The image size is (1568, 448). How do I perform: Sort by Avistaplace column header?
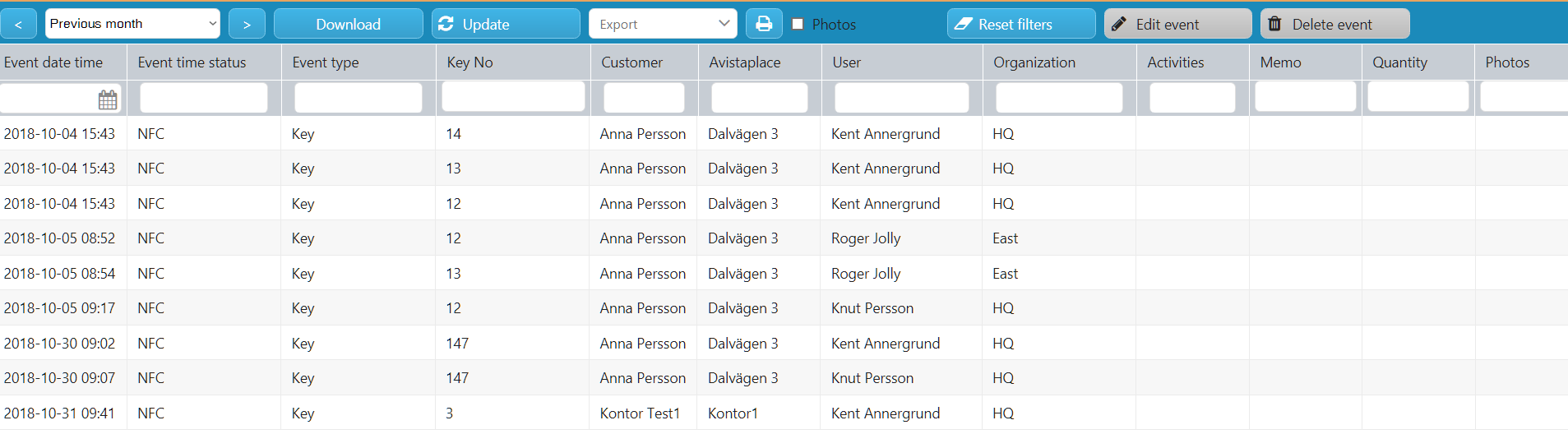click(x=745, y=62)
